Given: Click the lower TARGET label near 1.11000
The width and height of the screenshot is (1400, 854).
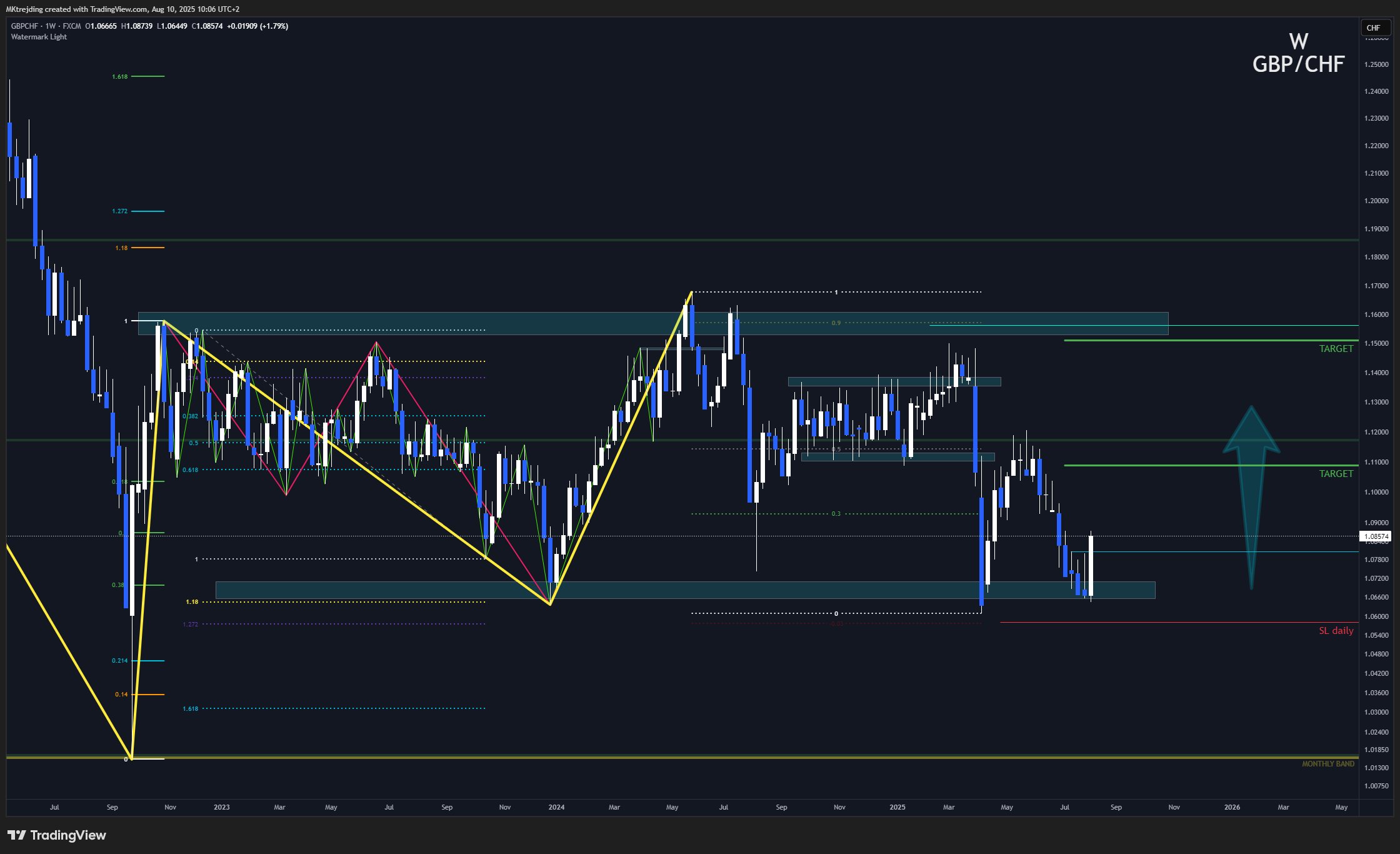Looking at the screenshot, I should pyautogui.click(x=1336, y=474).
